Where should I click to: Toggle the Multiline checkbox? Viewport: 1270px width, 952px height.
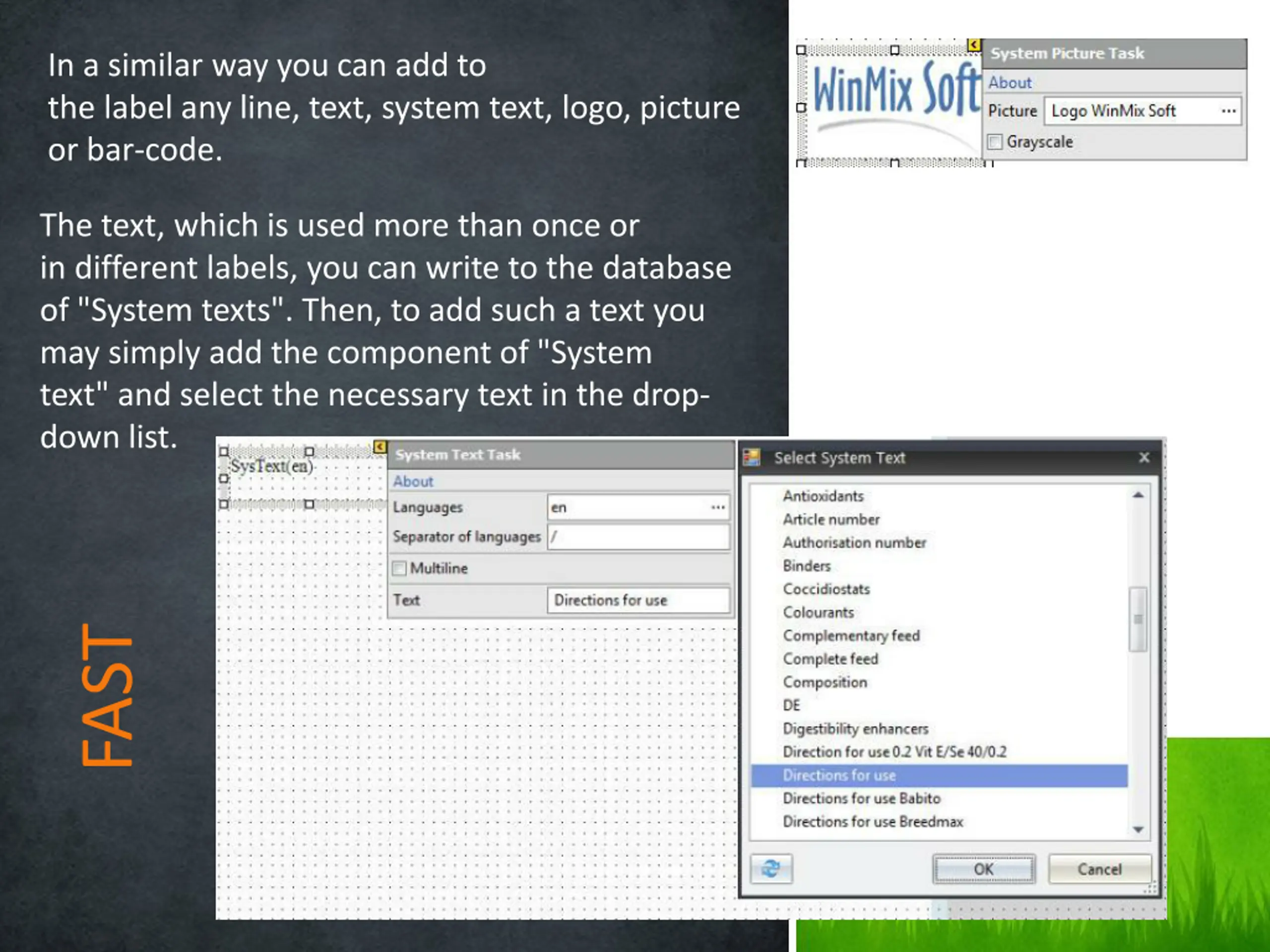click(x=399, y=568)
